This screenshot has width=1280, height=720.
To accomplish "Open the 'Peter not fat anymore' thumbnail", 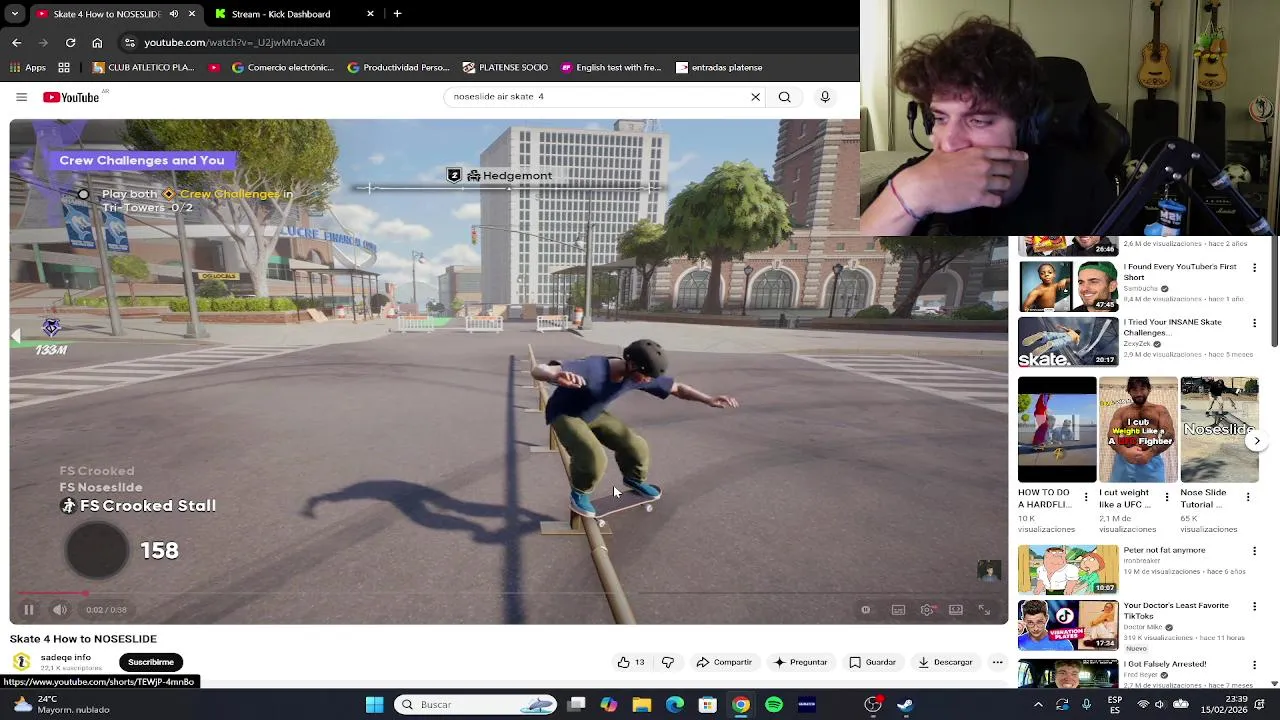I will (x=1068, y=570).
